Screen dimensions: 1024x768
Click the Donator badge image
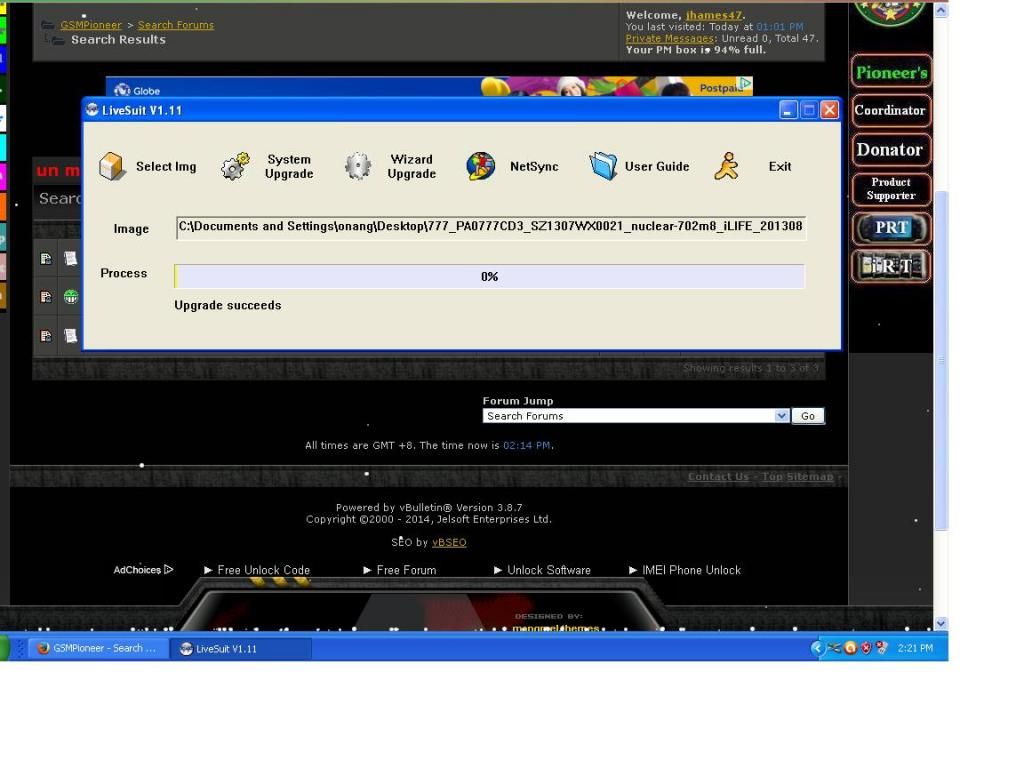tap(891, 150)
